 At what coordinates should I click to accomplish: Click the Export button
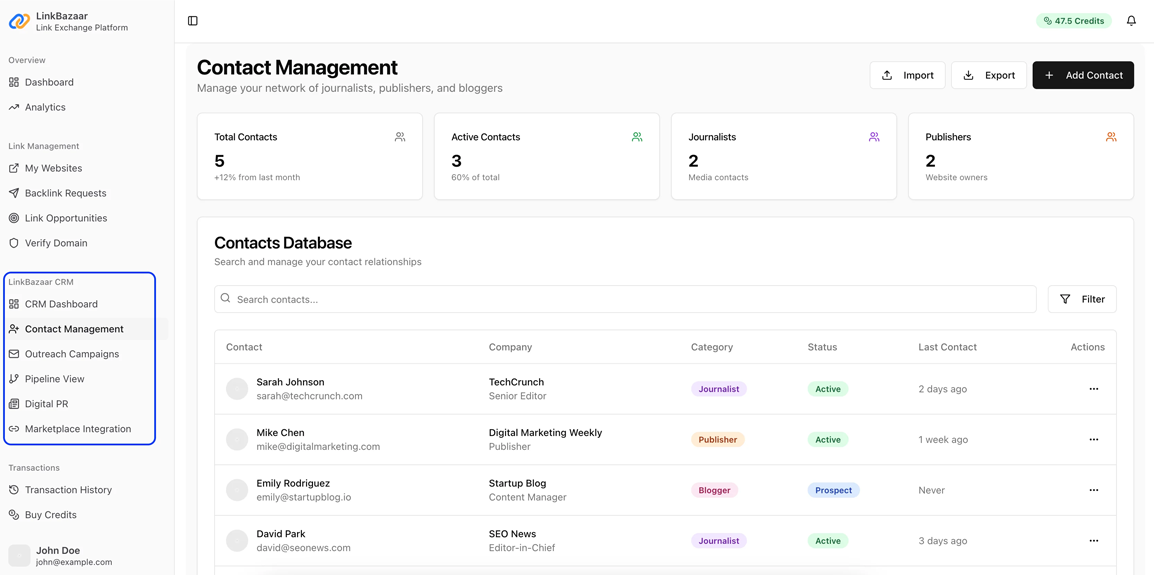pyautogui.click(x=988, y=75)
